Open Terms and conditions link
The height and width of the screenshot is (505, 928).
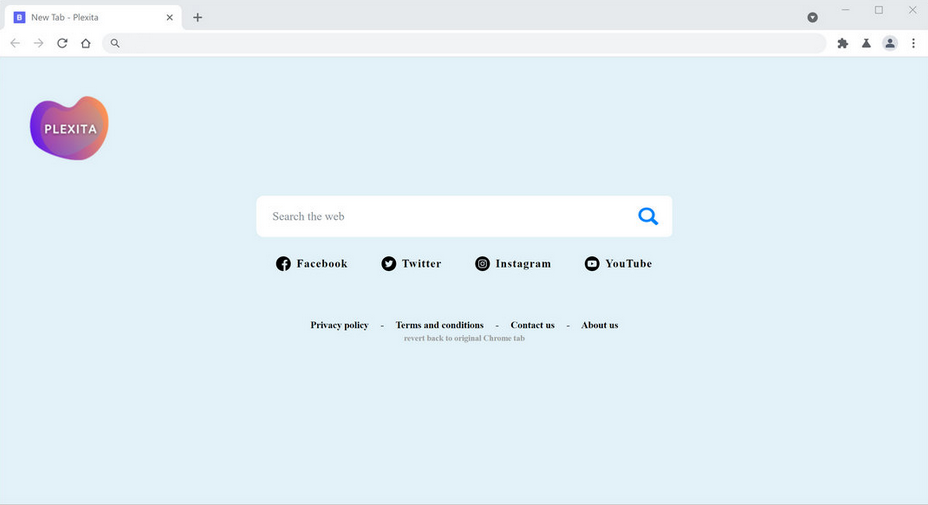pos(440,325)
